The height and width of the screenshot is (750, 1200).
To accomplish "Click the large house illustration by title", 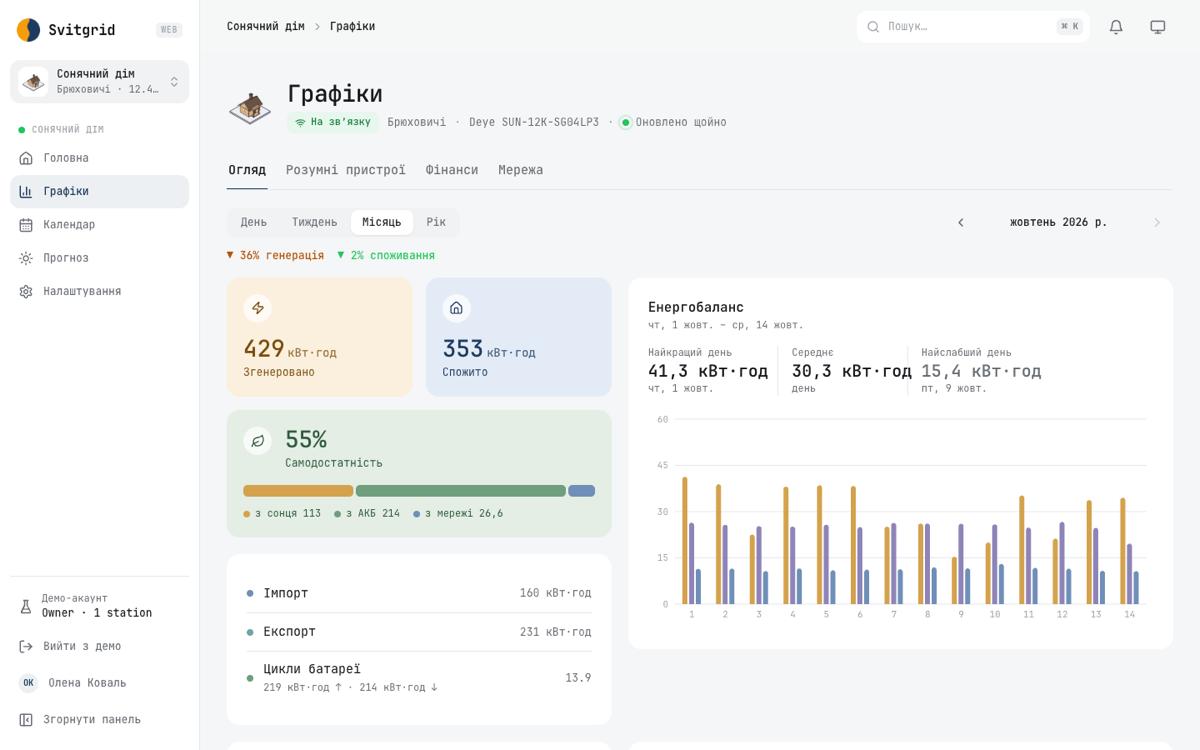I will coord(250,107).
